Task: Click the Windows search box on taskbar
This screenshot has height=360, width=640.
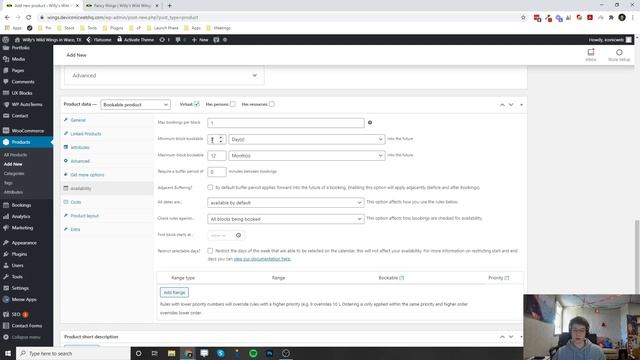Action: [73, 353]
